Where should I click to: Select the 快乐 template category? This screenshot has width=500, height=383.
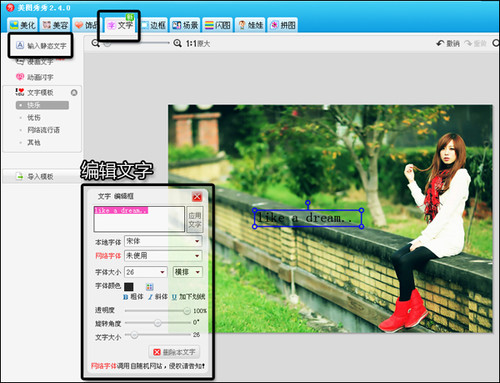(42, 105)
